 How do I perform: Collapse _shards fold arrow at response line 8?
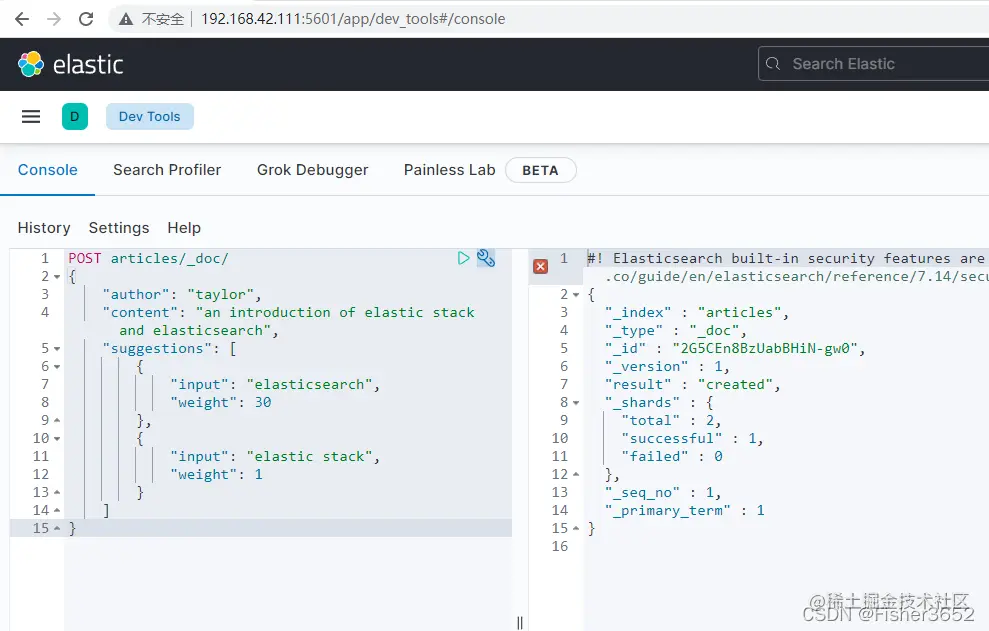[x=576, y=403]
